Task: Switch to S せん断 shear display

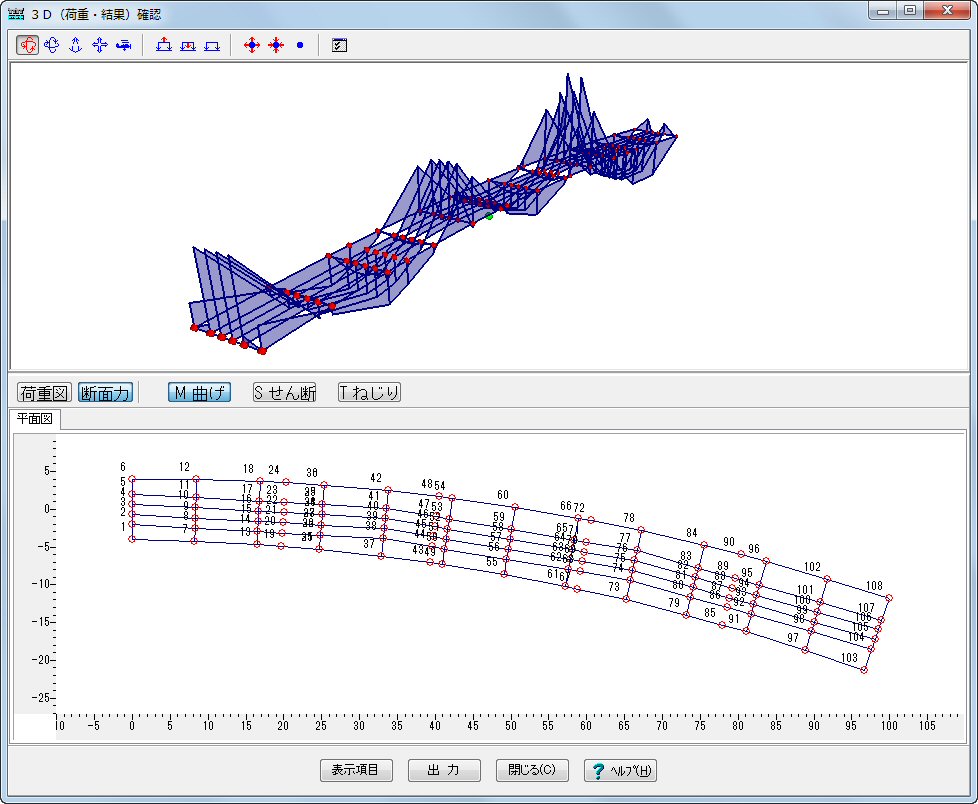Action: click(284, 393)
